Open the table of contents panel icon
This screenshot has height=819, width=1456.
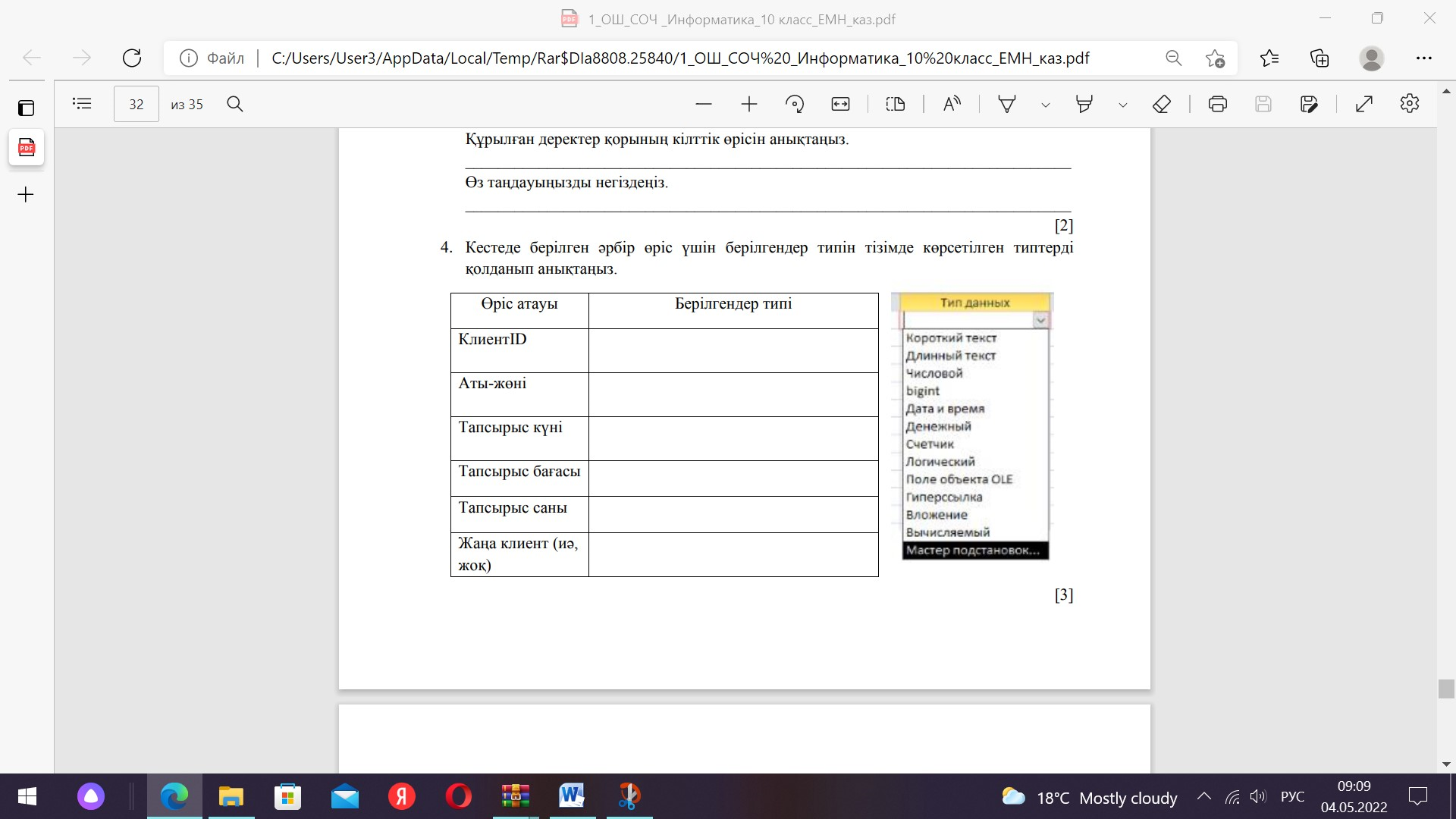(82, 104)
